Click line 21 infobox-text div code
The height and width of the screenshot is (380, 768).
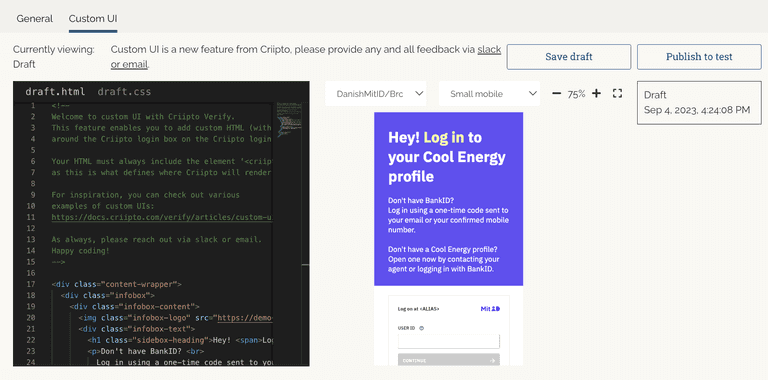pos(137,329)
